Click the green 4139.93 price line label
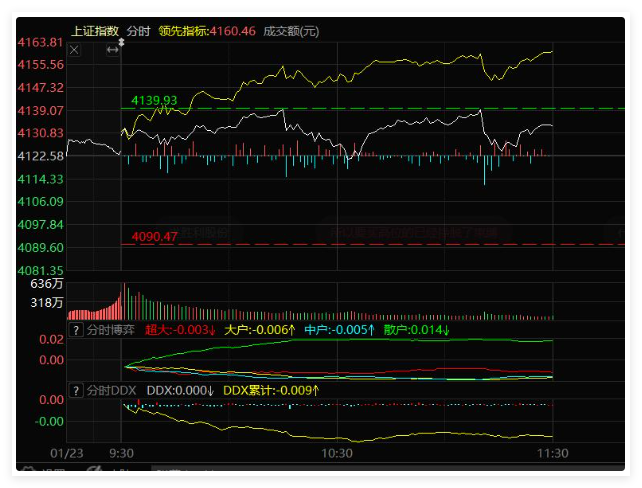Image resolution: width=642 pixels, height=488 pixels. point(154,100)
